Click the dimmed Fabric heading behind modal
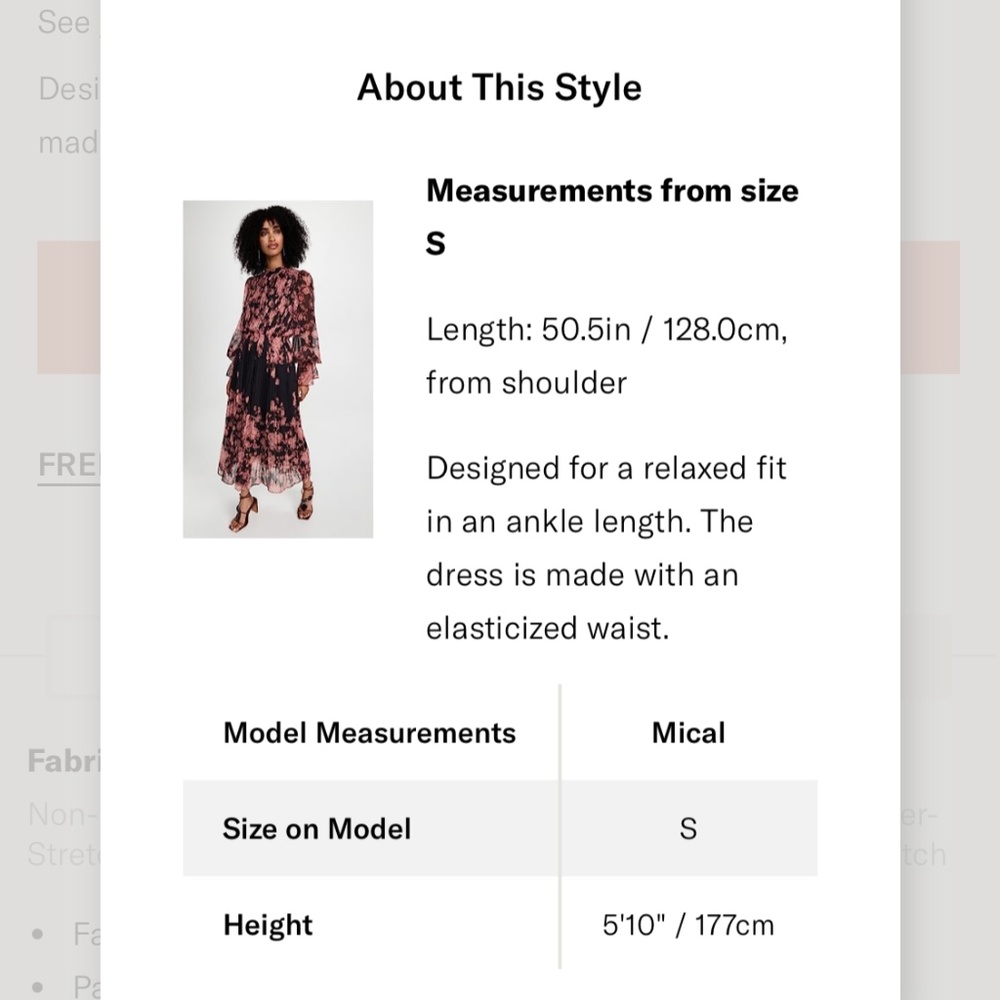The width and height of the screenshot is (1000, 1000). [63, 761]
